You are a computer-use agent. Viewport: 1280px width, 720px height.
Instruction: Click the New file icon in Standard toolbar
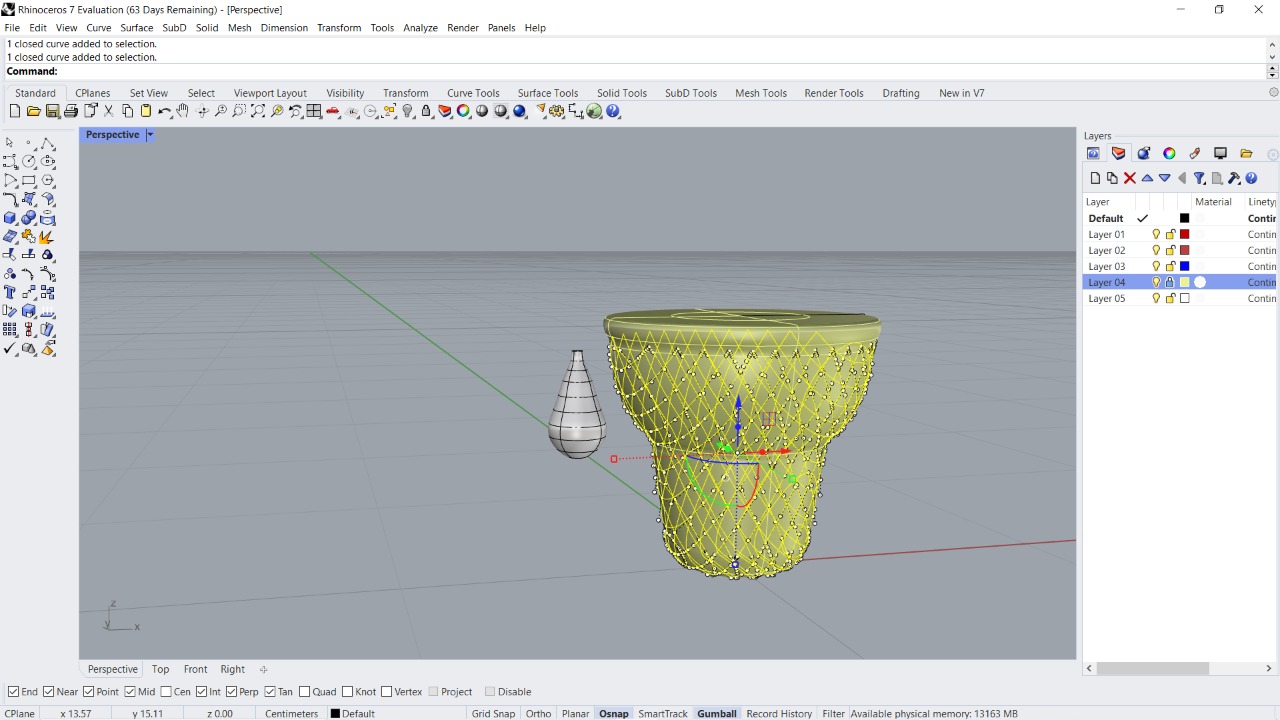click(x=15, y=111)
